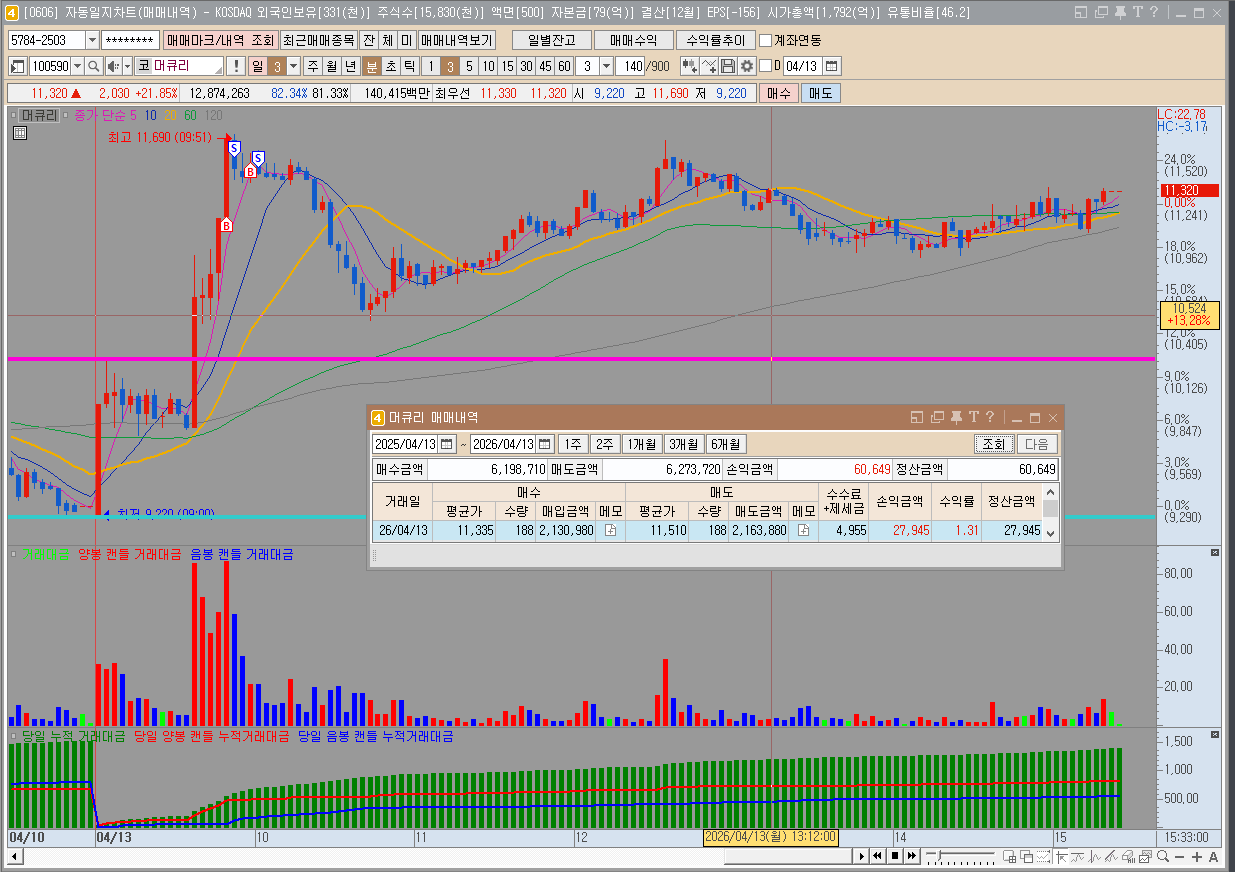Click the minus zoom-out icon at bottom
1235x872 pixels.
tap(1179, 857)
